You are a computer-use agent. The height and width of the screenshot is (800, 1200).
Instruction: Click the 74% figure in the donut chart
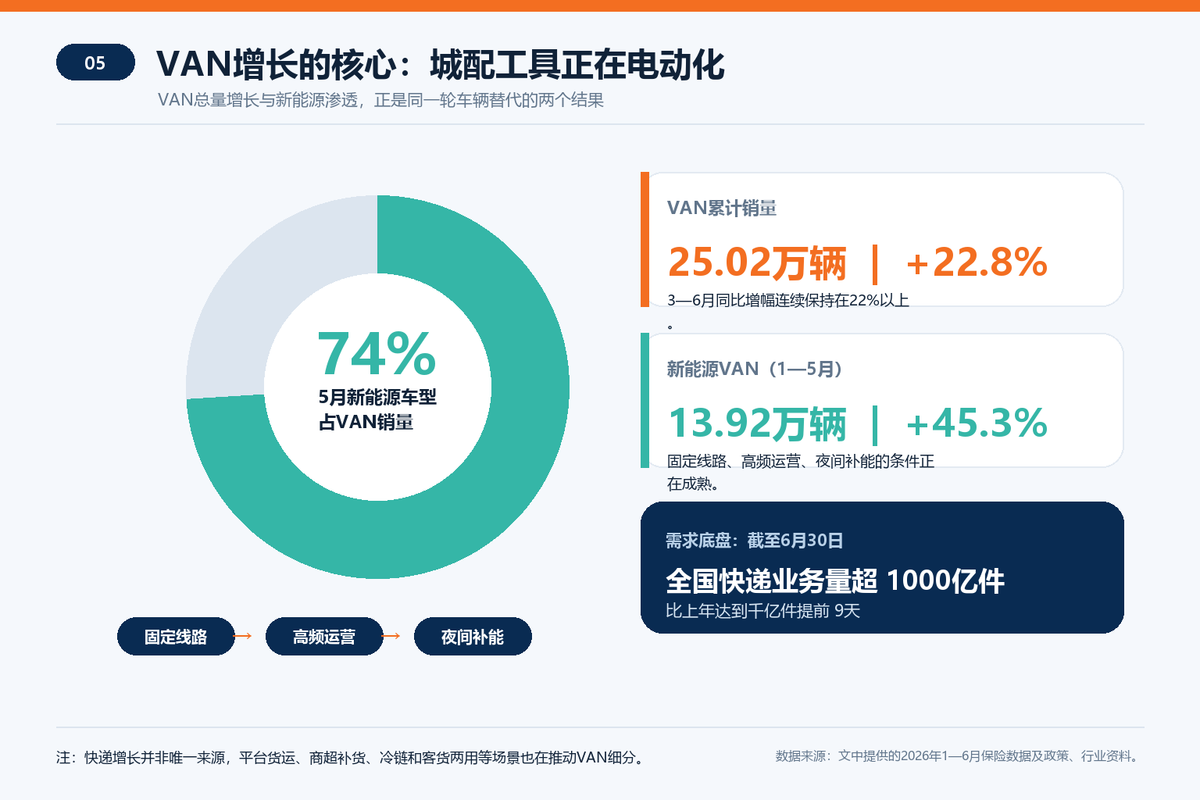pyautogui.click(x=377, y=353)
